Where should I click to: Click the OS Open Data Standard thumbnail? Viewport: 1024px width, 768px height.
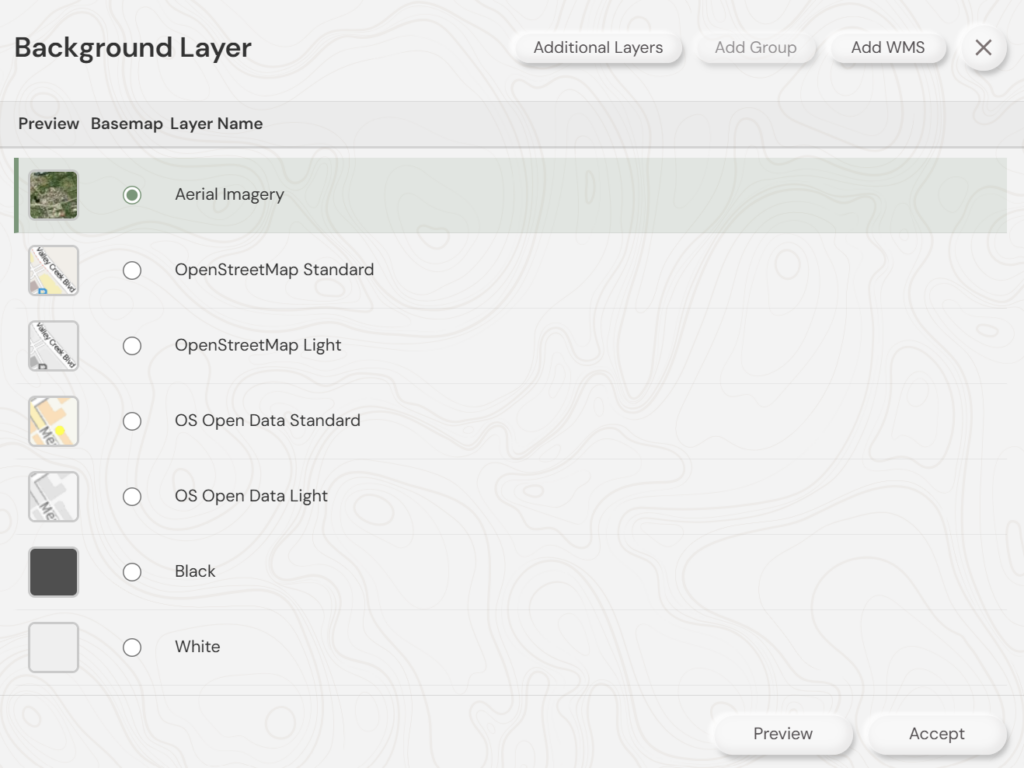[53, 421]
